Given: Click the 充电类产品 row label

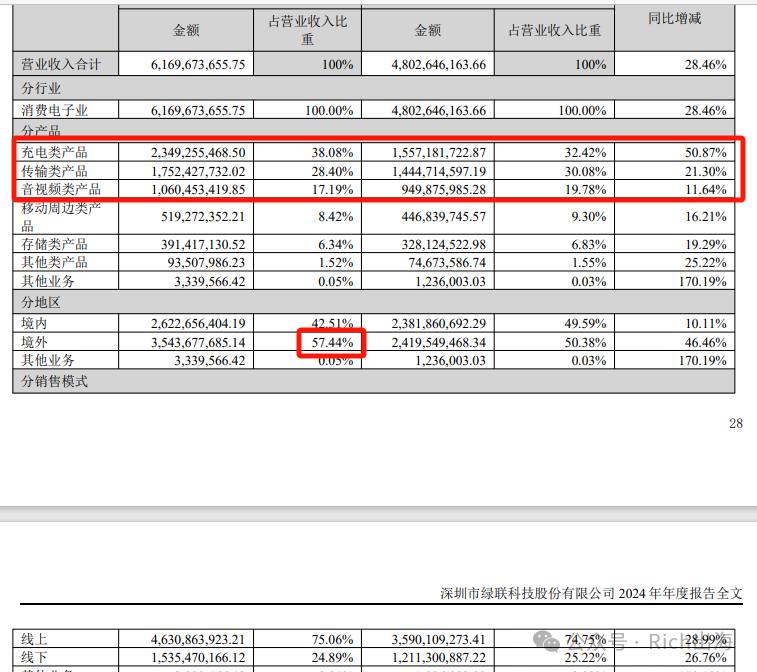Looking at the screenshot, I should (x=55, y=153).
